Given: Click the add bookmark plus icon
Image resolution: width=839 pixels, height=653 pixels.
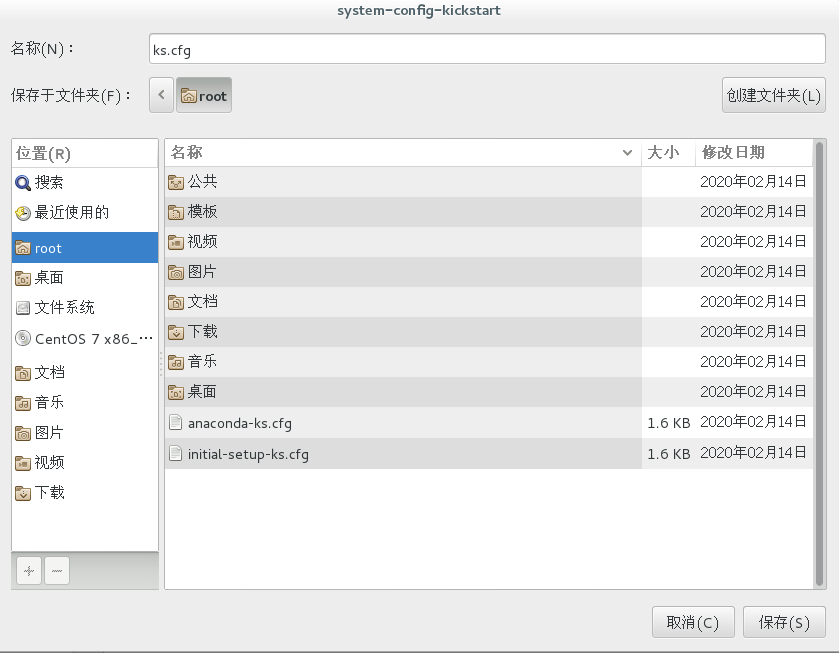Looking at the screenshot, I should 29,571.
